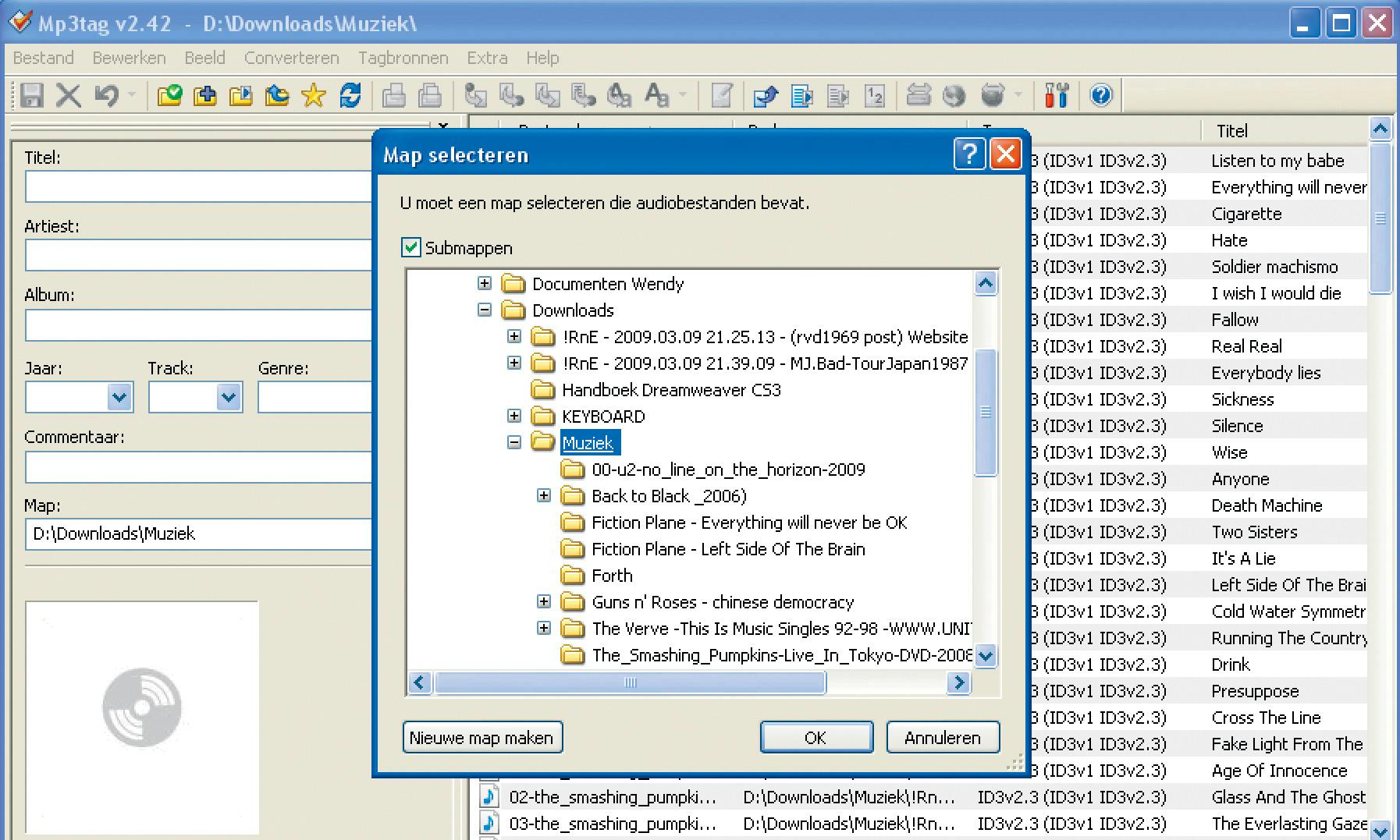Screen dimensions: 1400x840
Task: Select the Forth folder in tree
Action: tap(612, 576)
